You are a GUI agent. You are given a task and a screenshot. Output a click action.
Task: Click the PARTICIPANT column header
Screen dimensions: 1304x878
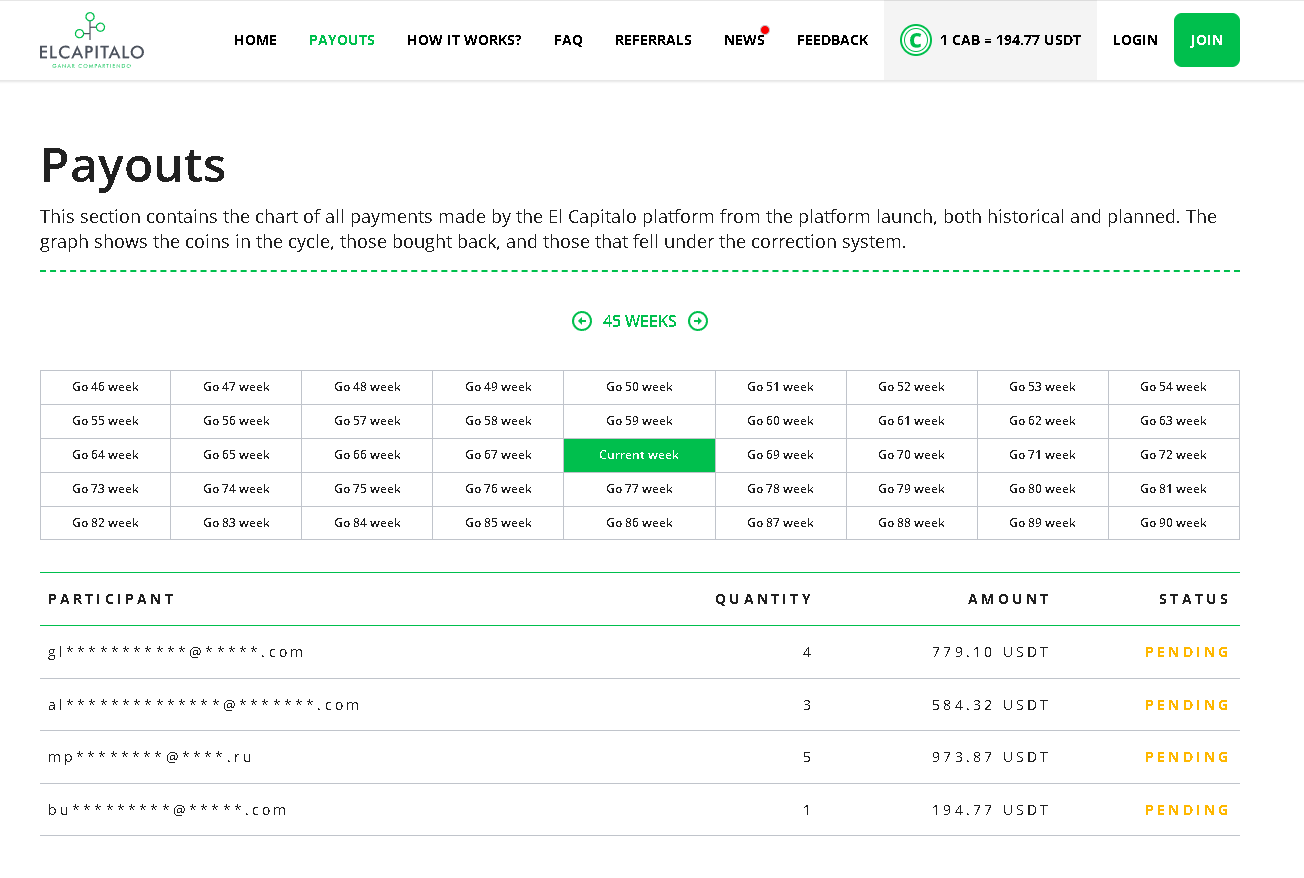(111, 599)
